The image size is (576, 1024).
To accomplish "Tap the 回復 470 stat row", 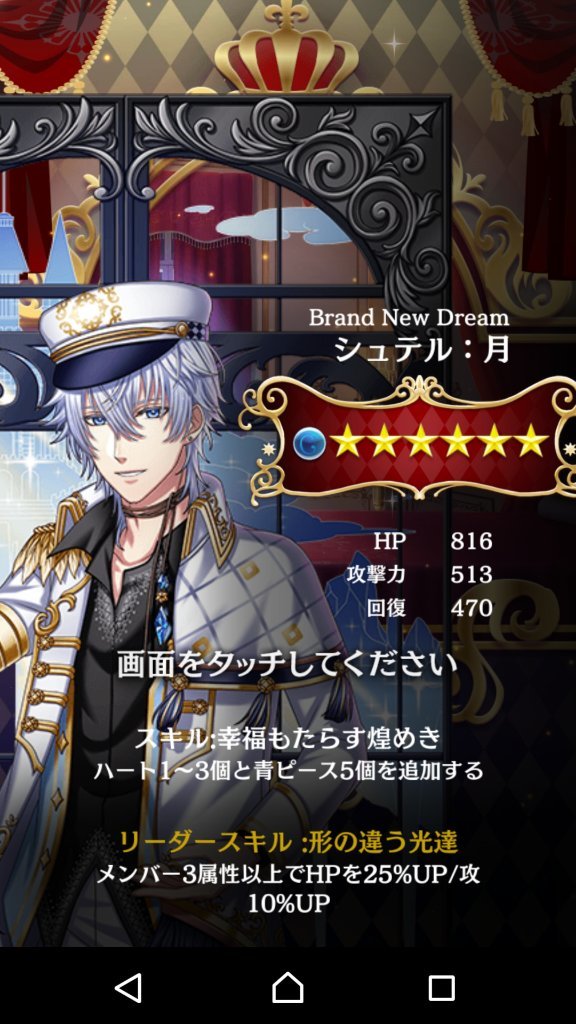I will (x=429, y=609).
